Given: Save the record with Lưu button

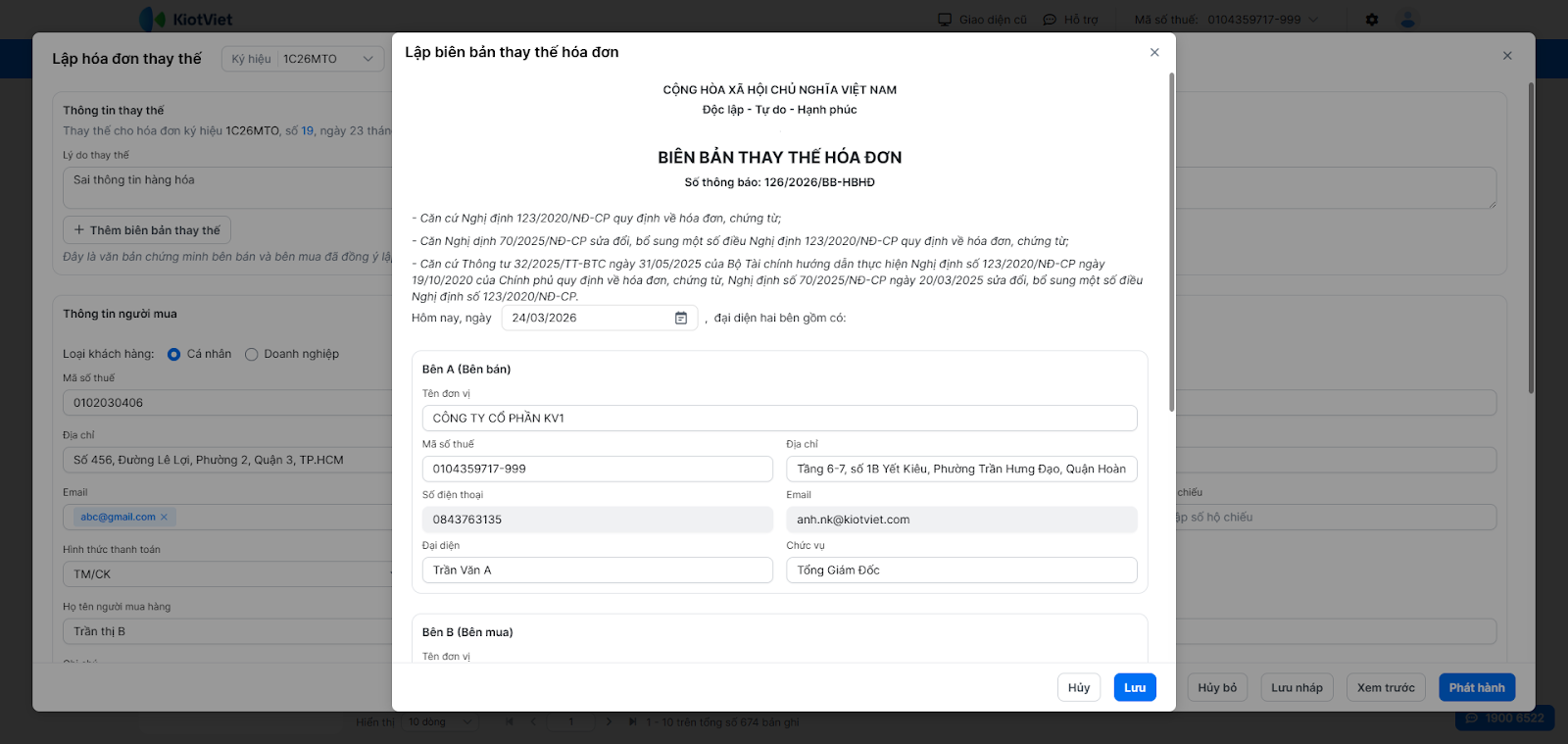Looking at the screenshot, I should pos(1135,688).
